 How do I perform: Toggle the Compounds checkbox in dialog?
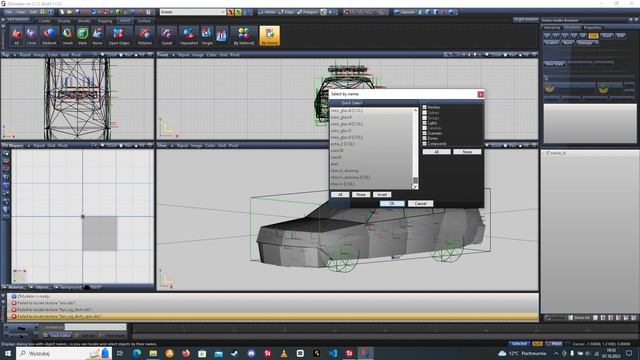tap(424, 143)
